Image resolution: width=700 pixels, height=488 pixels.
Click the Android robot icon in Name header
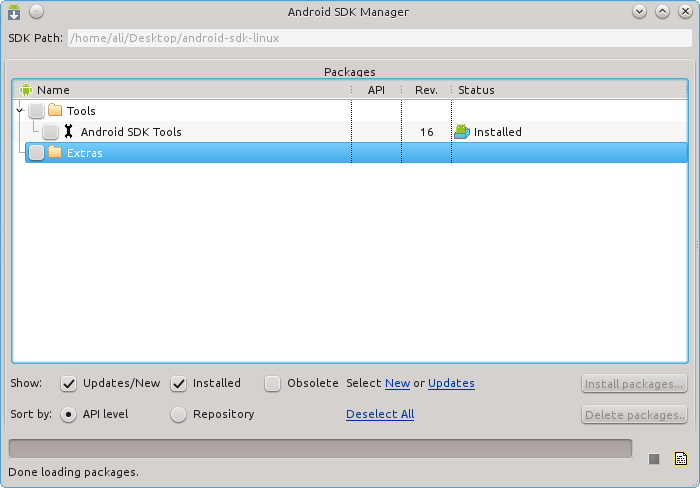26,90
